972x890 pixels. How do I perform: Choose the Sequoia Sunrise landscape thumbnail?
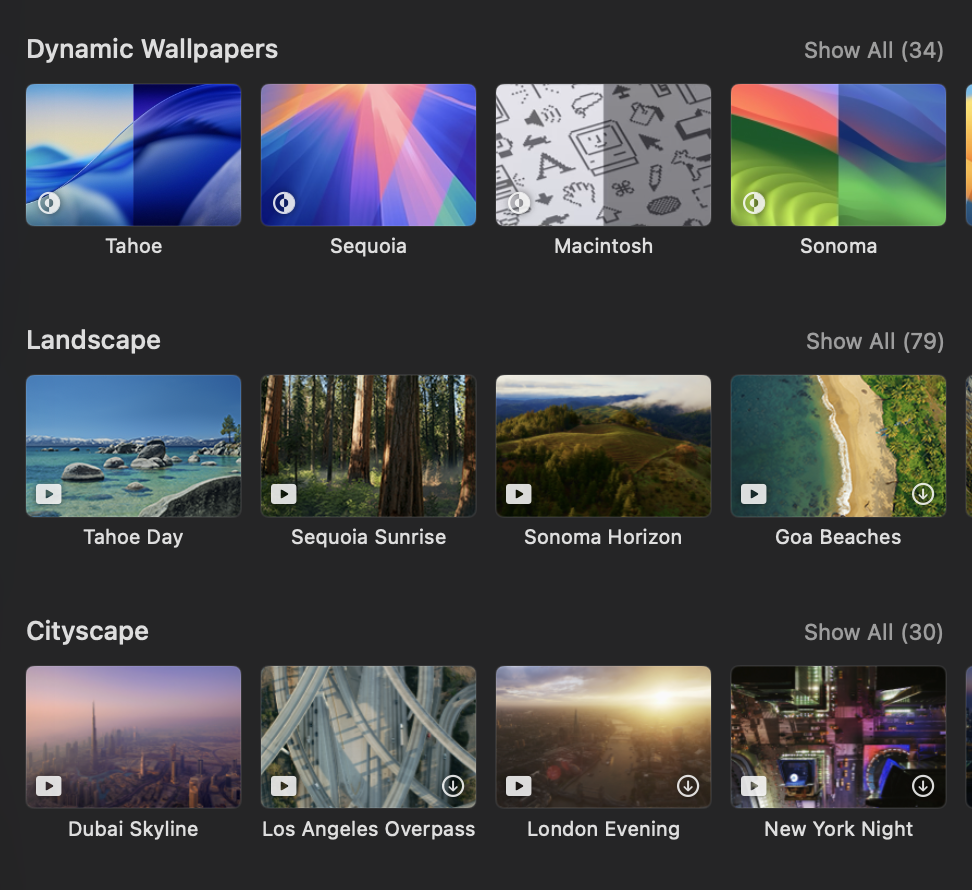coord(368,446)
